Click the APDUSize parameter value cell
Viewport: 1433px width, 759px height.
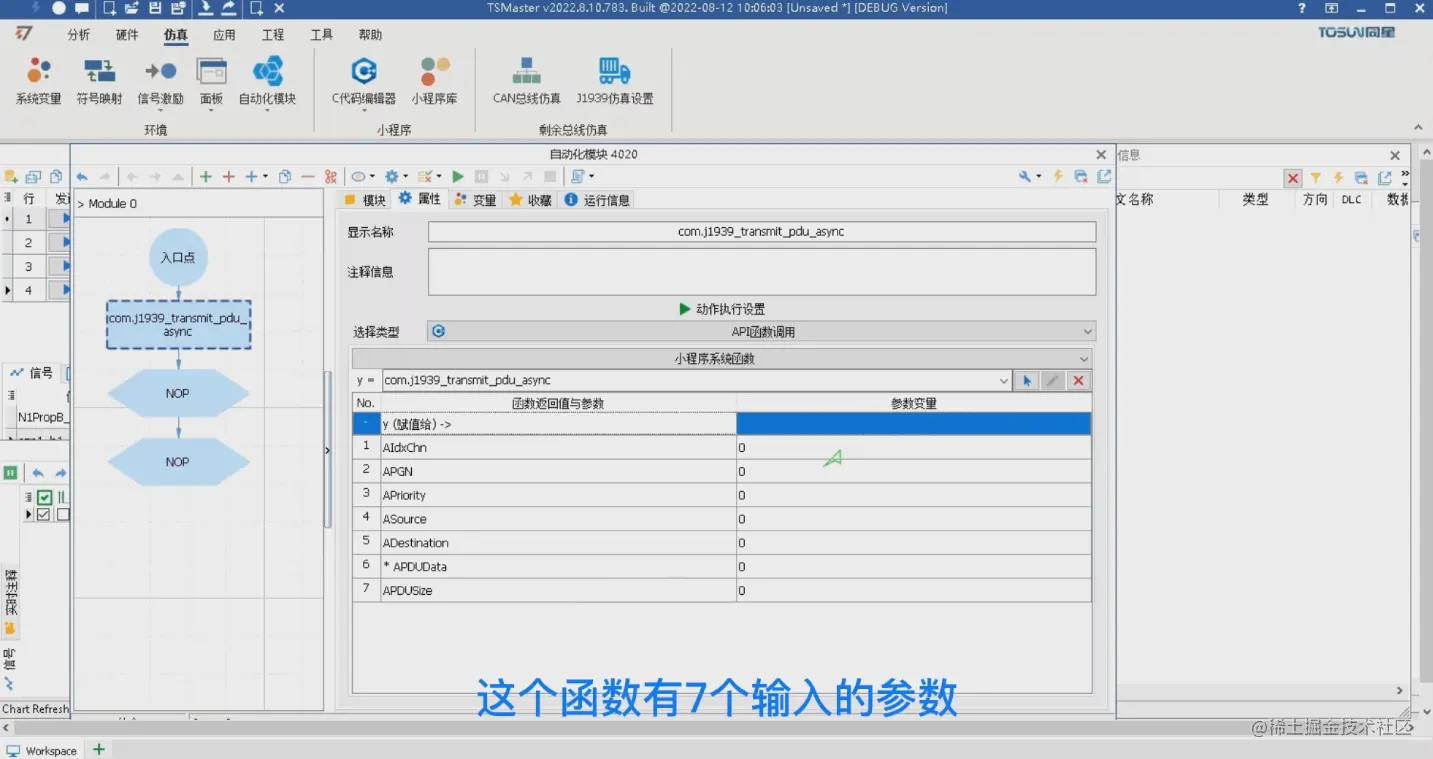913,590
